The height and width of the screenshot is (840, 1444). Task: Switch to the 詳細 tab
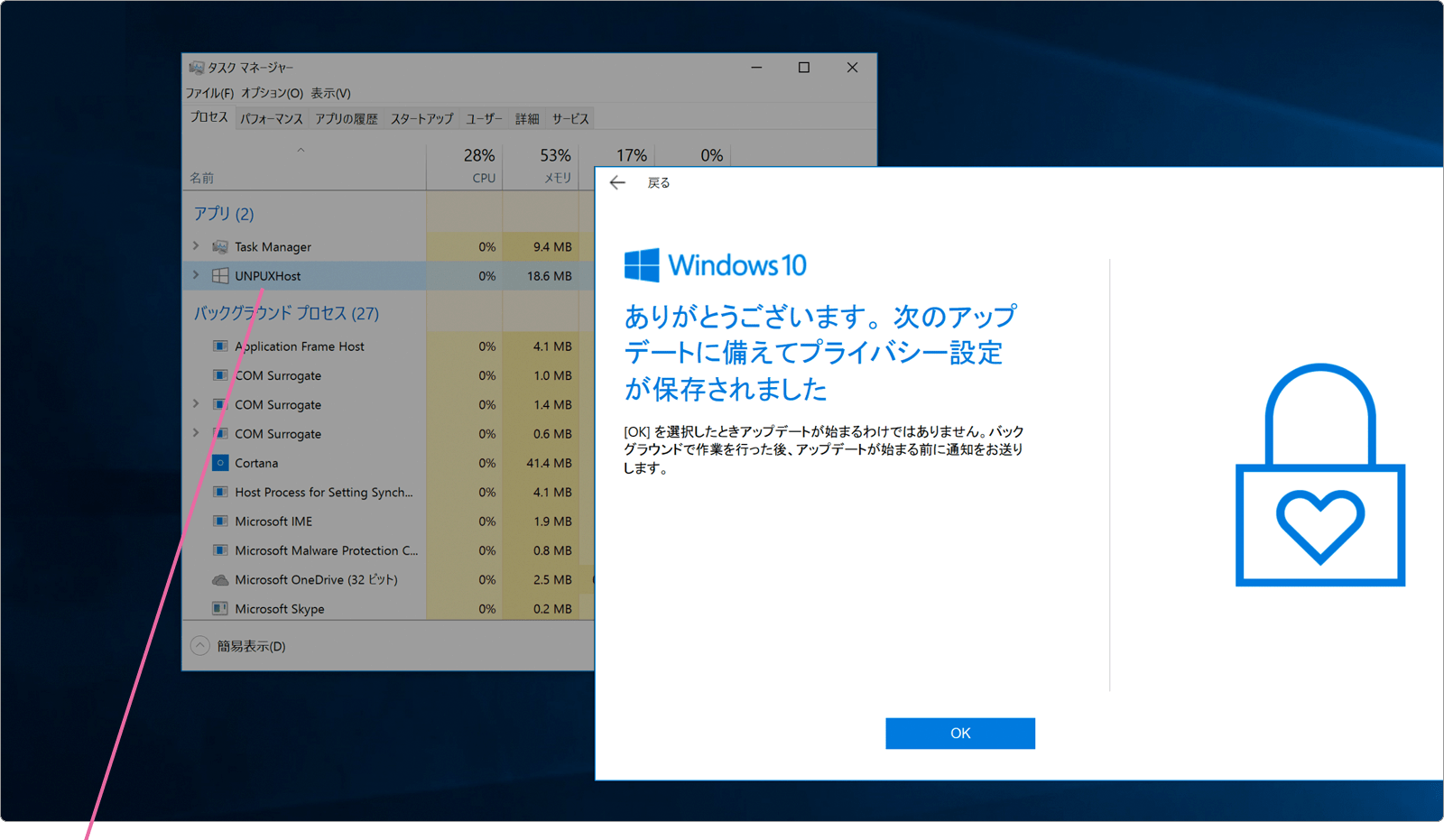pos(528,119)
